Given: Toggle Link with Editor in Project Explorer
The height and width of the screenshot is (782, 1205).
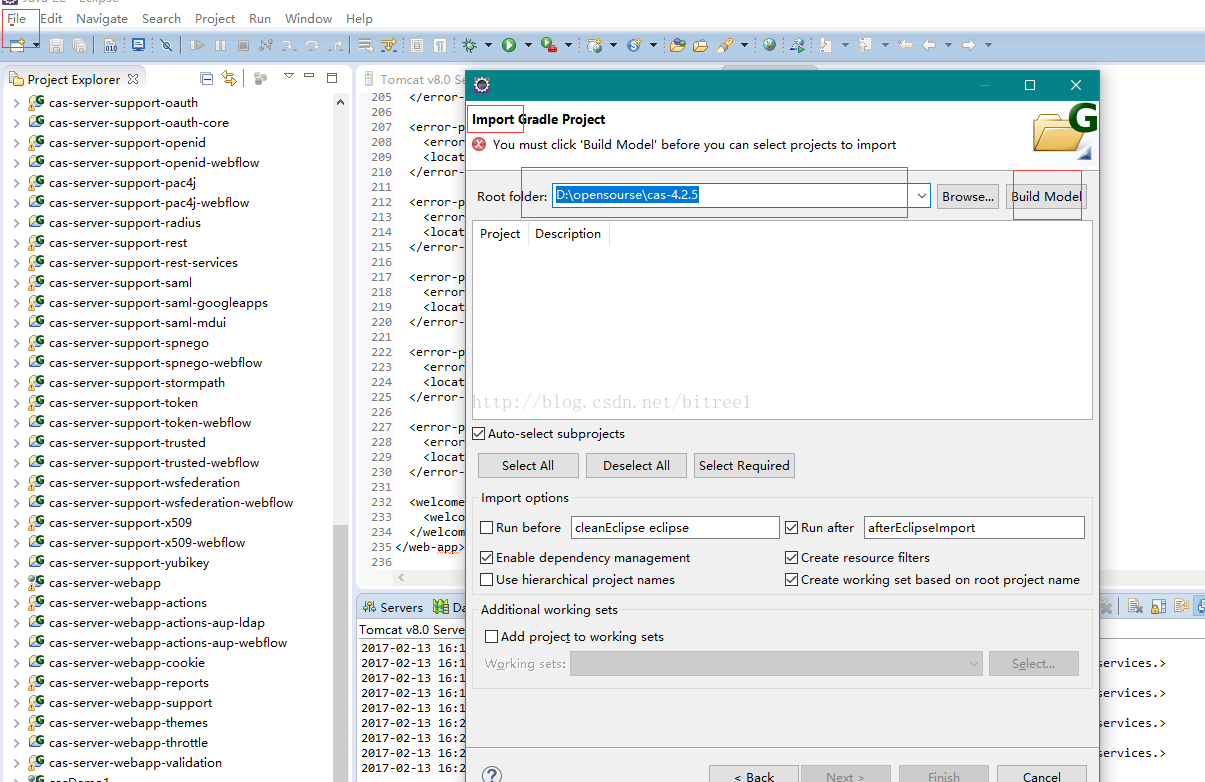Looking at the screenshot, I should pos(229,78).
